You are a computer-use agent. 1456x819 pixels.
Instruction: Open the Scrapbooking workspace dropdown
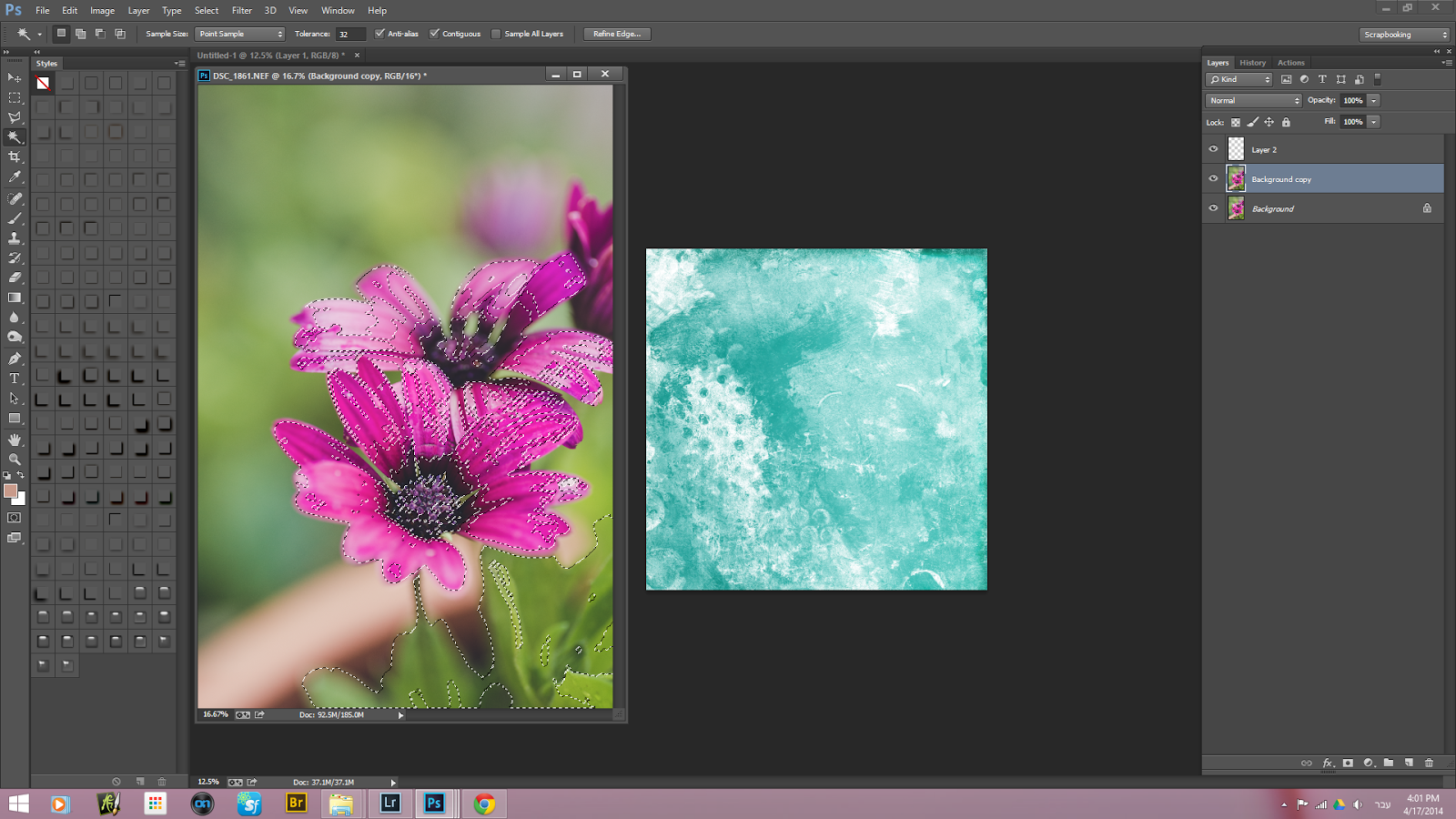tap(1405, 35)
